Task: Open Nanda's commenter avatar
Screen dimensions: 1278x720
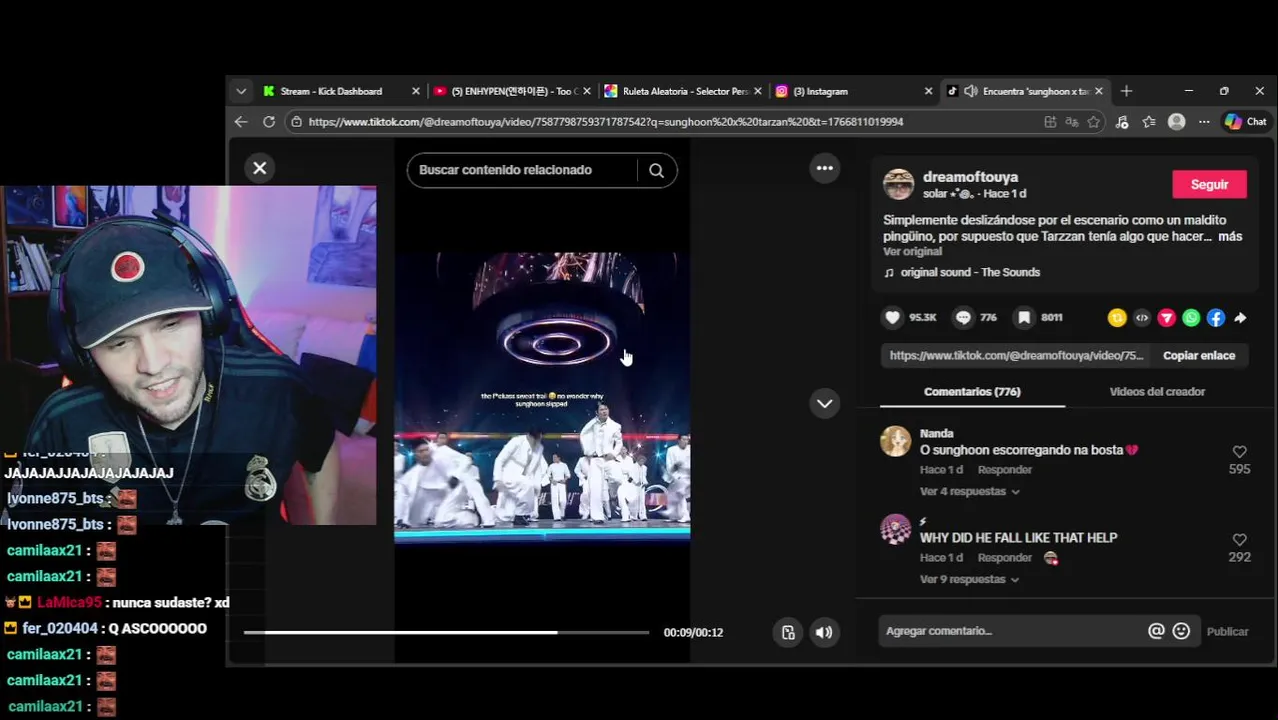Action: coord(896,441)
